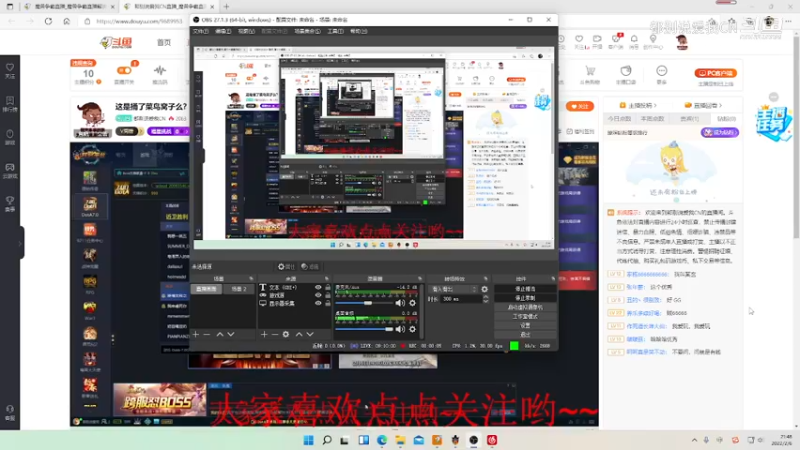Toggle lock on the 显示器采集 source
Image resolution: width=800 pixels, height=450 pixels.
tap(328, 303)
